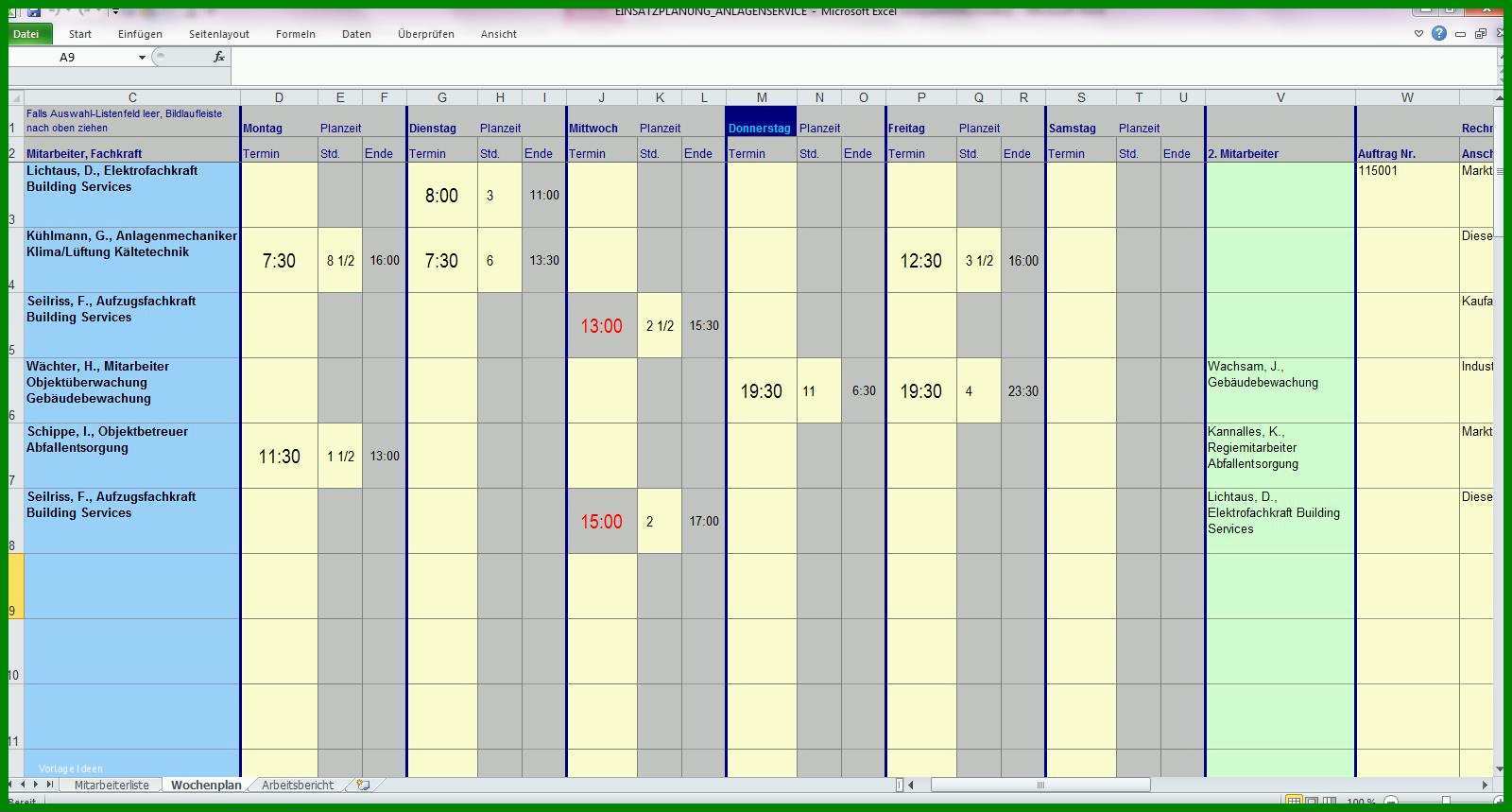This screenshot has width=1512, height=812.
Task: Select row 3 header
Action: pyautogui.click(x=16, y=195)
